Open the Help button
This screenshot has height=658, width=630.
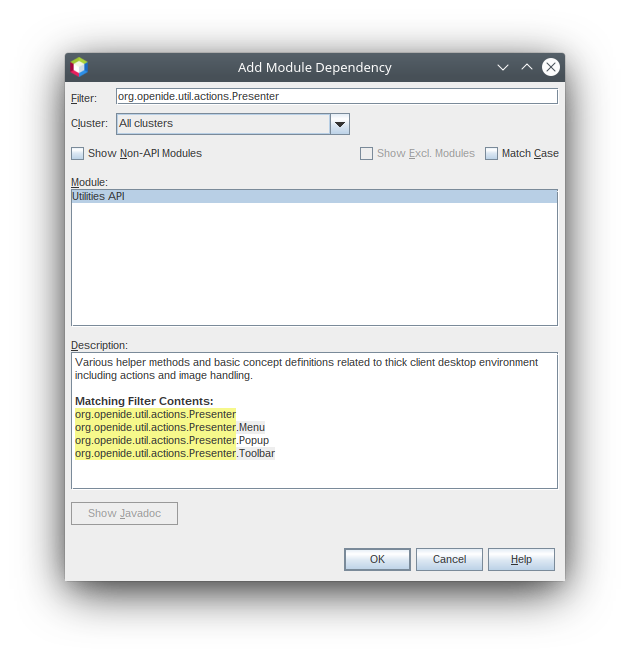click(x=521, y=559)
